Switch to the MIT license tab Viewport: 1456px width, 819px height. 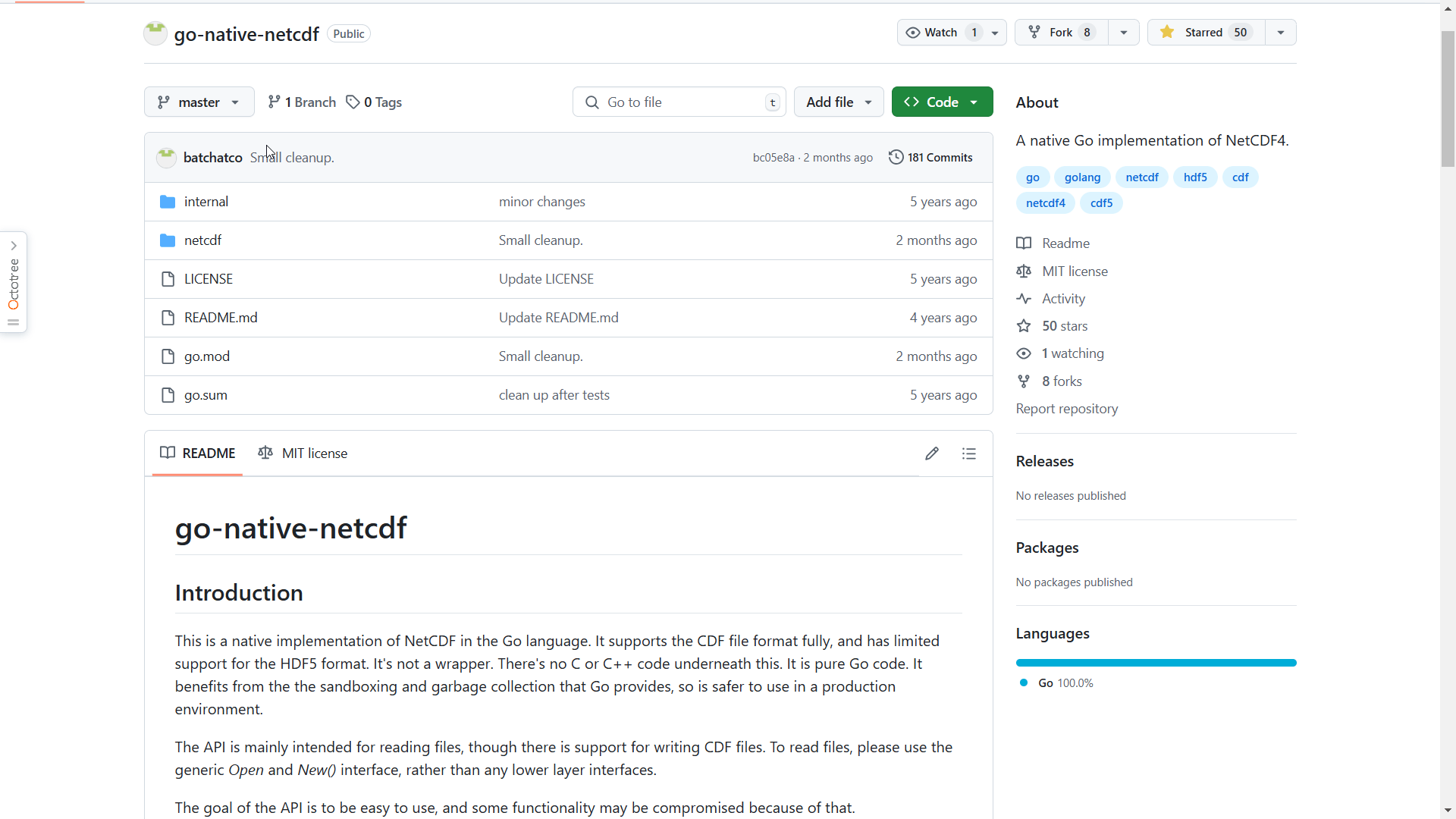click(x=303, y=453)
